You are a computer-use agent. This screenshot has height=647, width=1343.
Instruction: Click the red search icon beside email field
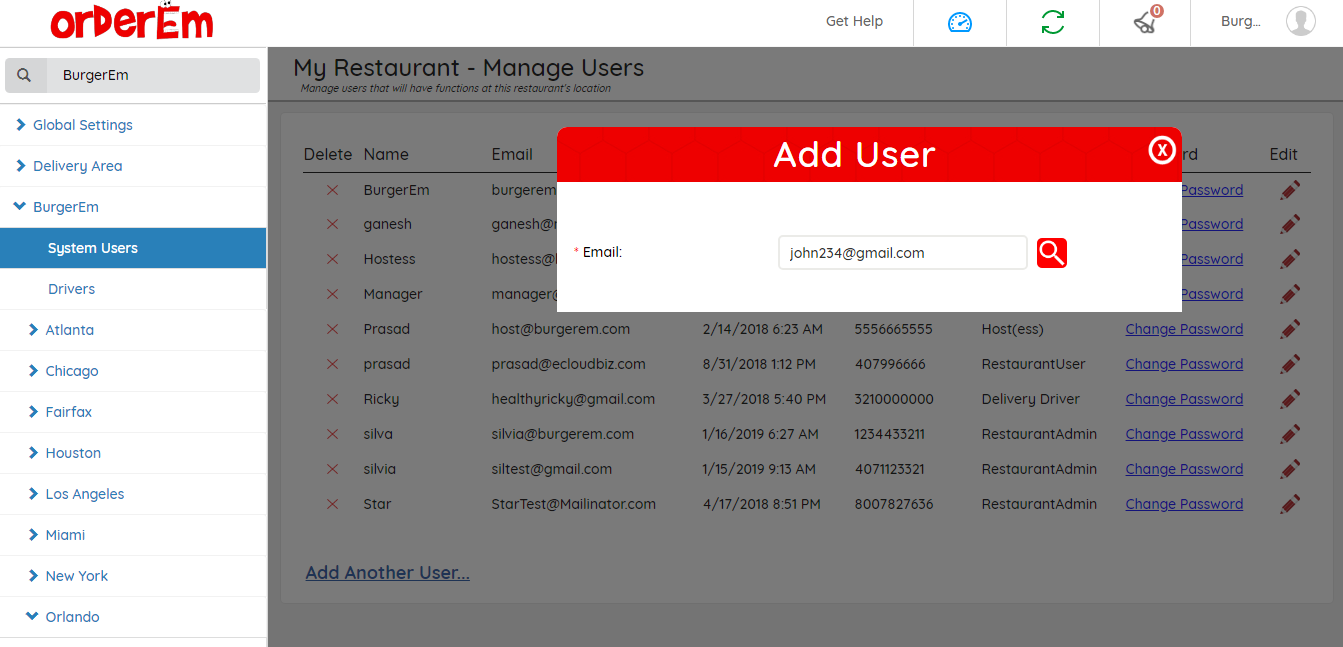point(1051,253)
